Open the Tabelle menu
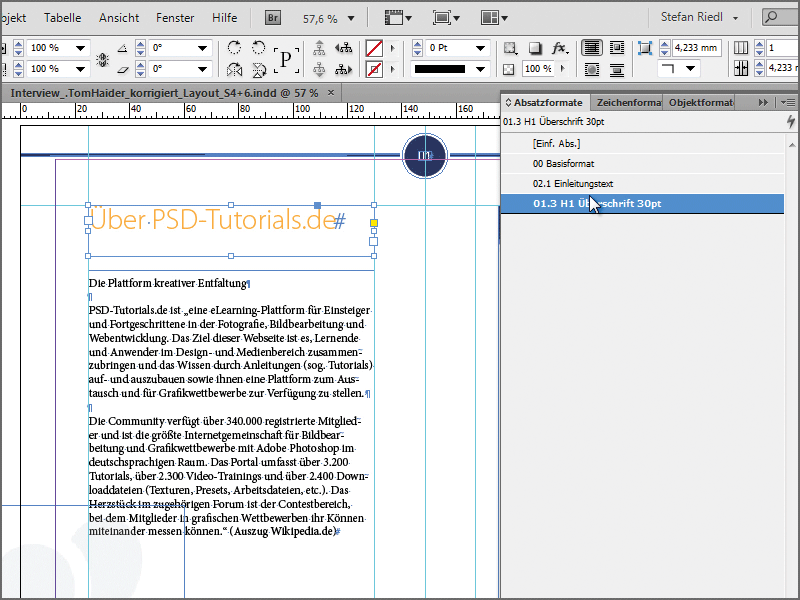The image size is (800, 600). point(62,18)
